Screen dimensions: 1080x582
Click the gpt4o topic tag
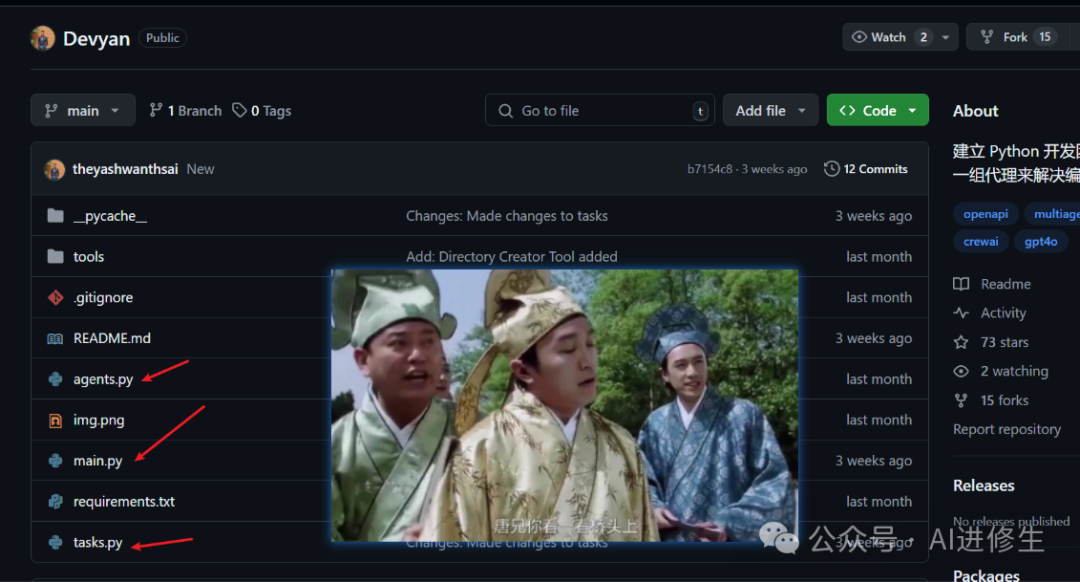(x=1041, y=241)
